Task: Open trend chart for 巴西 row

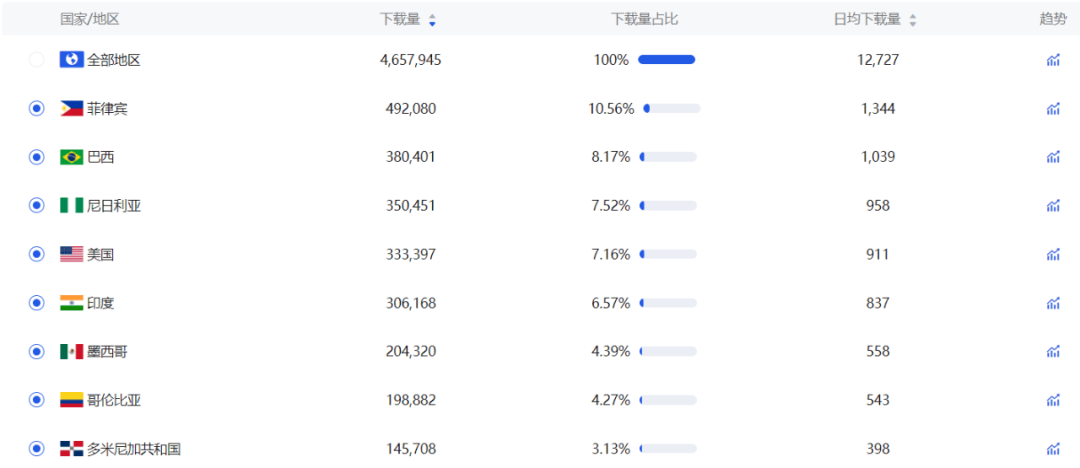Action: tap(1052, 157)
